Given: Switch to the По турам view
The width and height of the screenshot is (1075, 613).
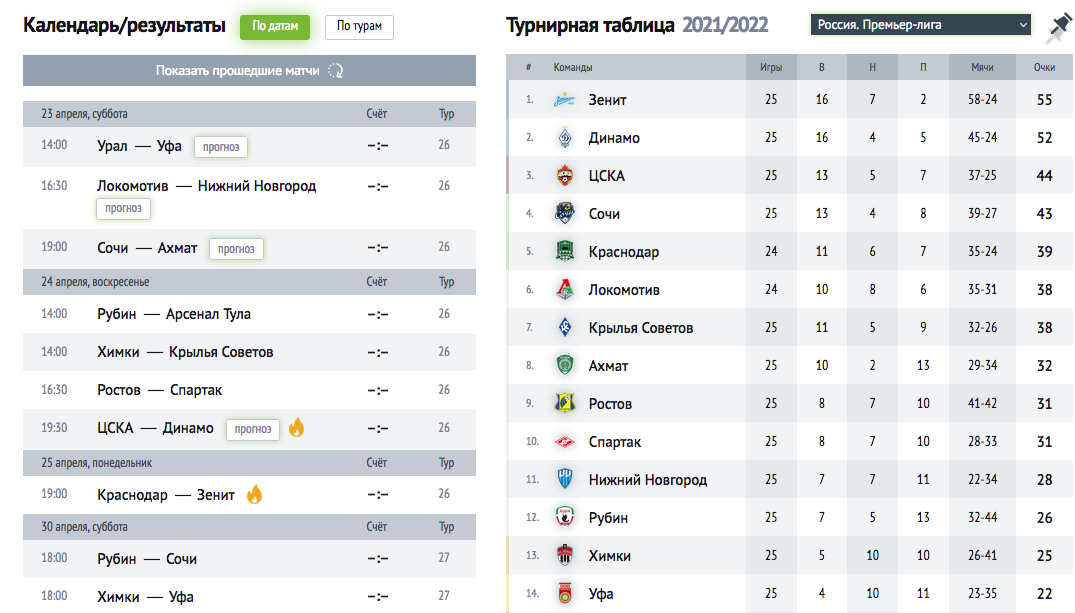Looking at the screenshot, I should (x=359, y=26).
